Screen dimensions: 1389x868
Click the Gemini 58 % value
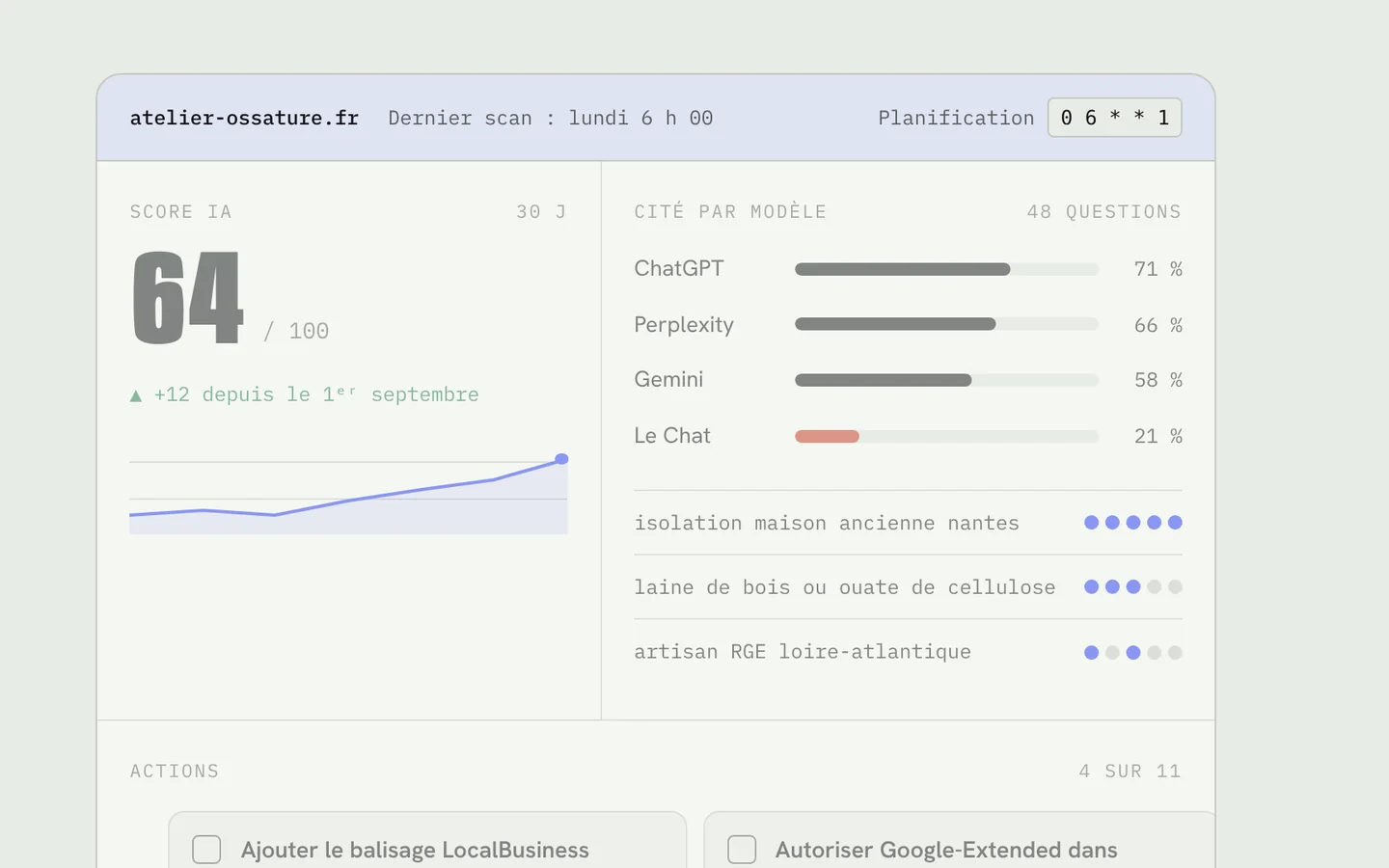(1158, 380)
